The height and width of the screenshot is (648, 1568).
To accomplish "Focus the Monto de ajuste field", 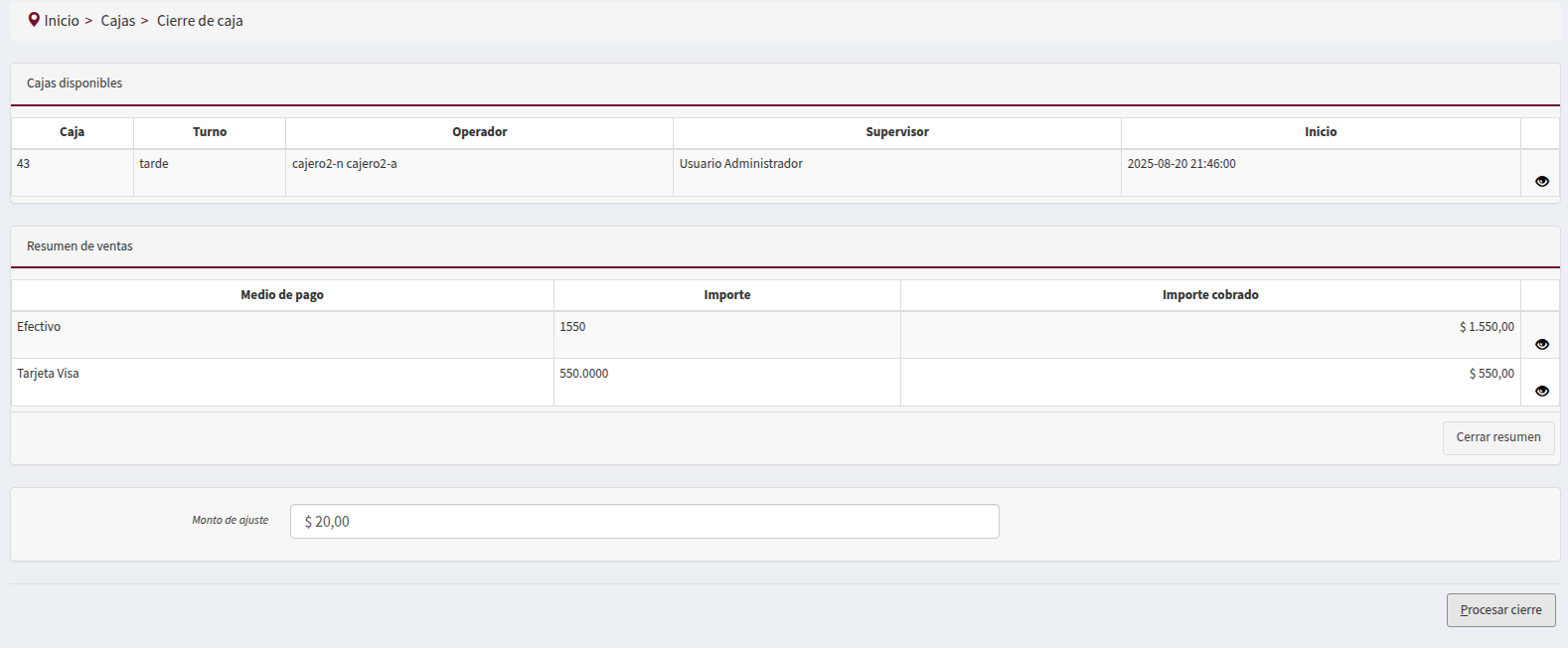I will tap(644, 522).
